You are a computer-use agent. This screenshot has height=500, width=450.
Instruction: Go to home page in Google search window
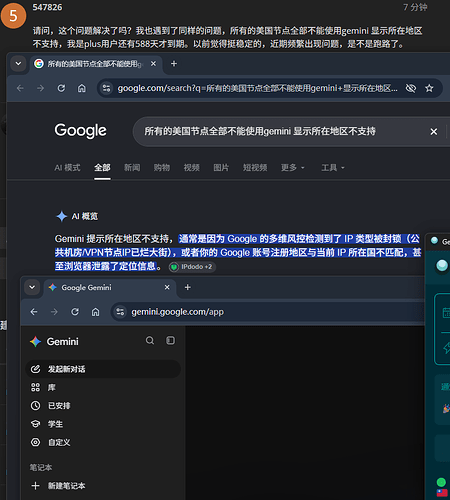[82, 88]
